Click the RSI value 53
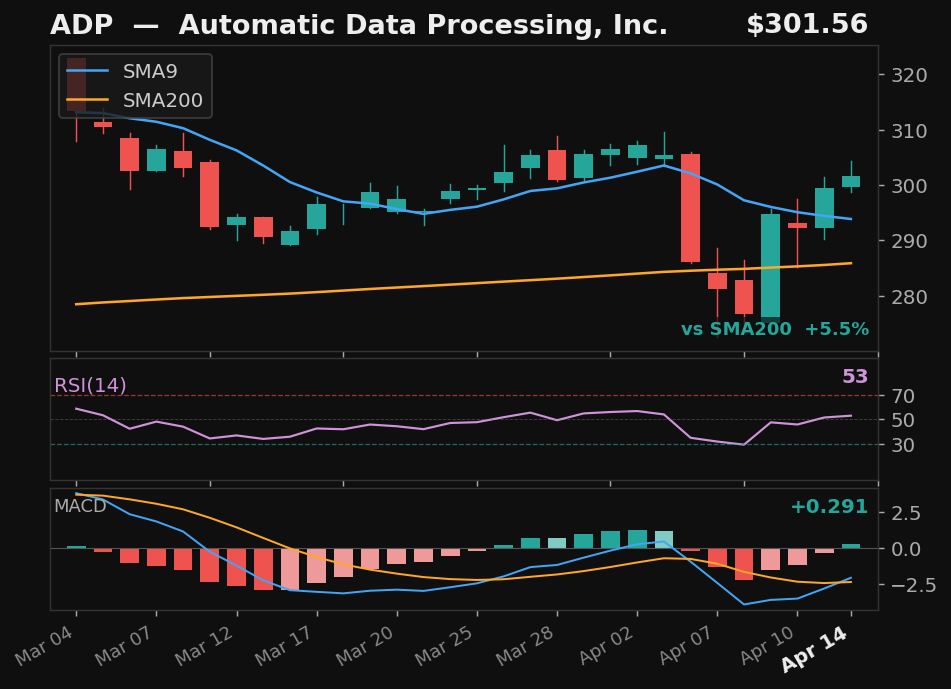The height and width of the screenshot is (689, 951). [855, 377]
